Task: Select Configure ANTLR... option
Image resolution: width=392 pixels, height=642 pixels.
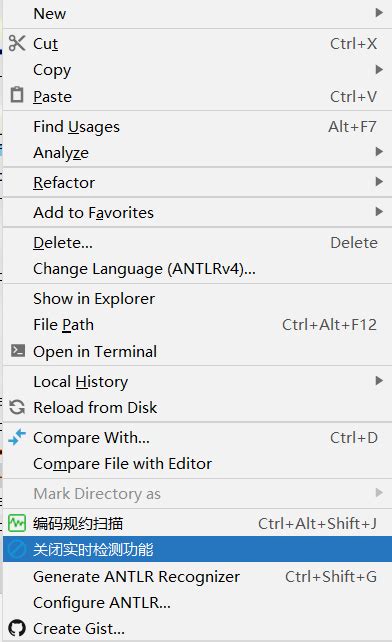Action: tap(197, 602)
